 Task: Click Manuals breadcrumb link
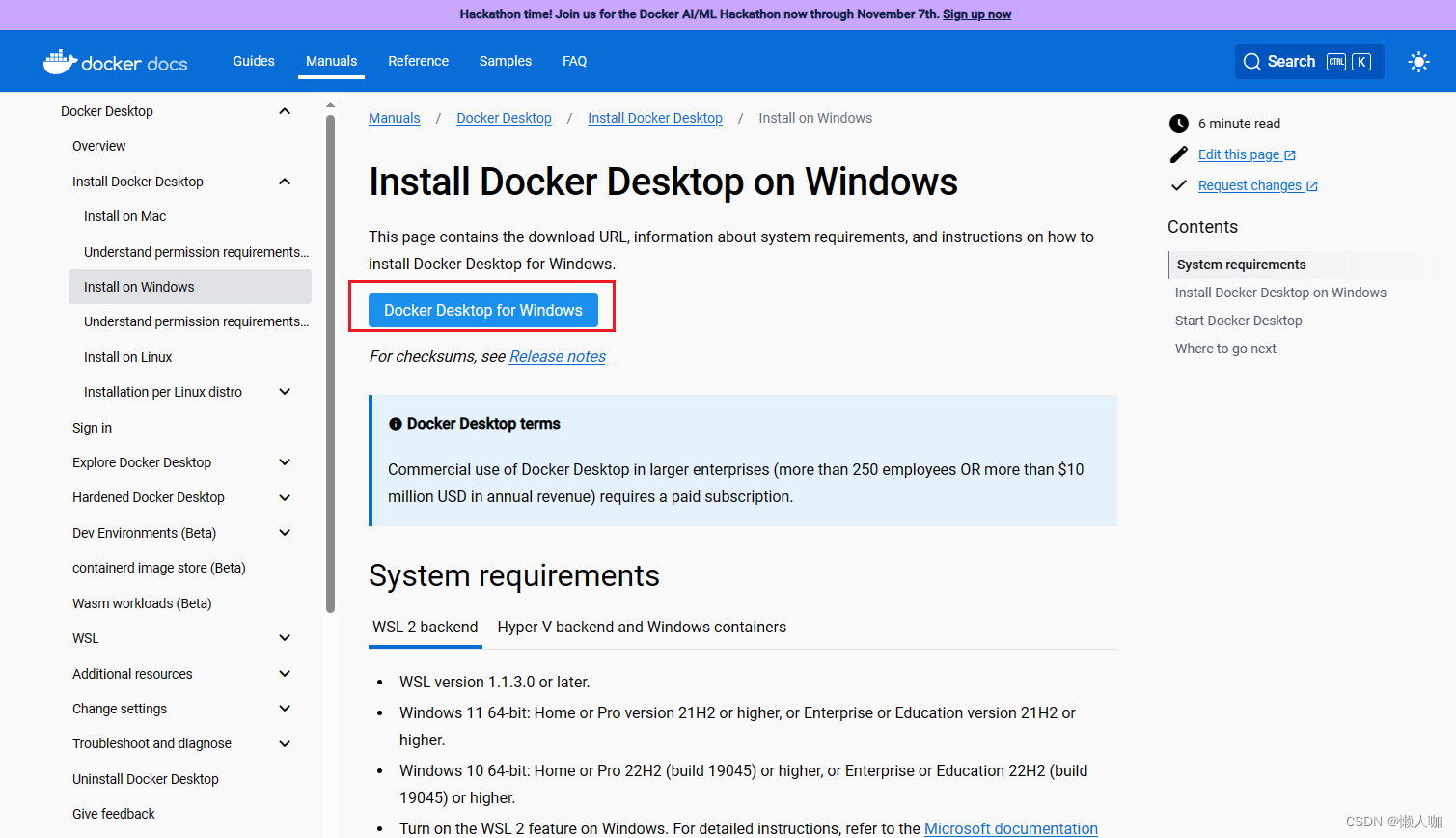(x=395, y=118)
